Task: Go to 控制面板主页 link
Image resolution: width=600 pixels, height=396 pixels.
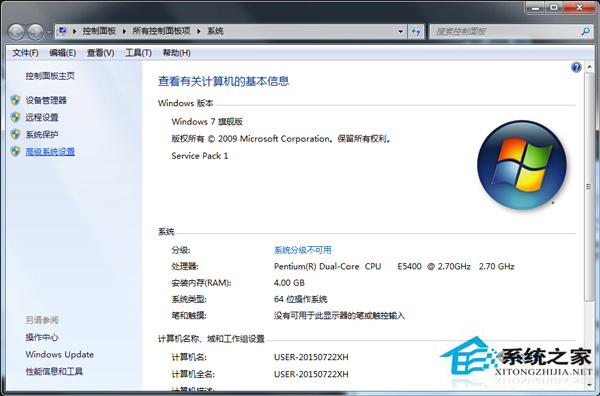Action: tap(50, 76)
